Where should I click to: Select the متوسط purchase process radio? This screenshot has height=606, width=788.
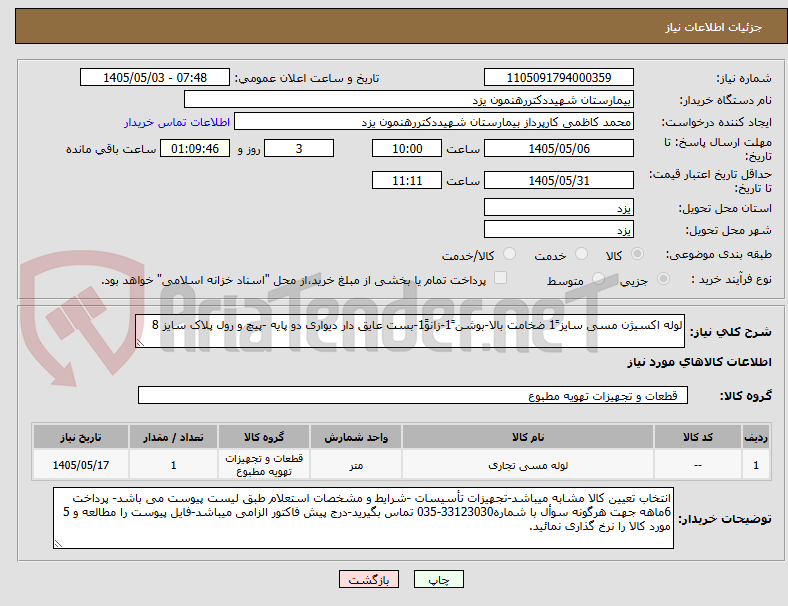(598, 279)
